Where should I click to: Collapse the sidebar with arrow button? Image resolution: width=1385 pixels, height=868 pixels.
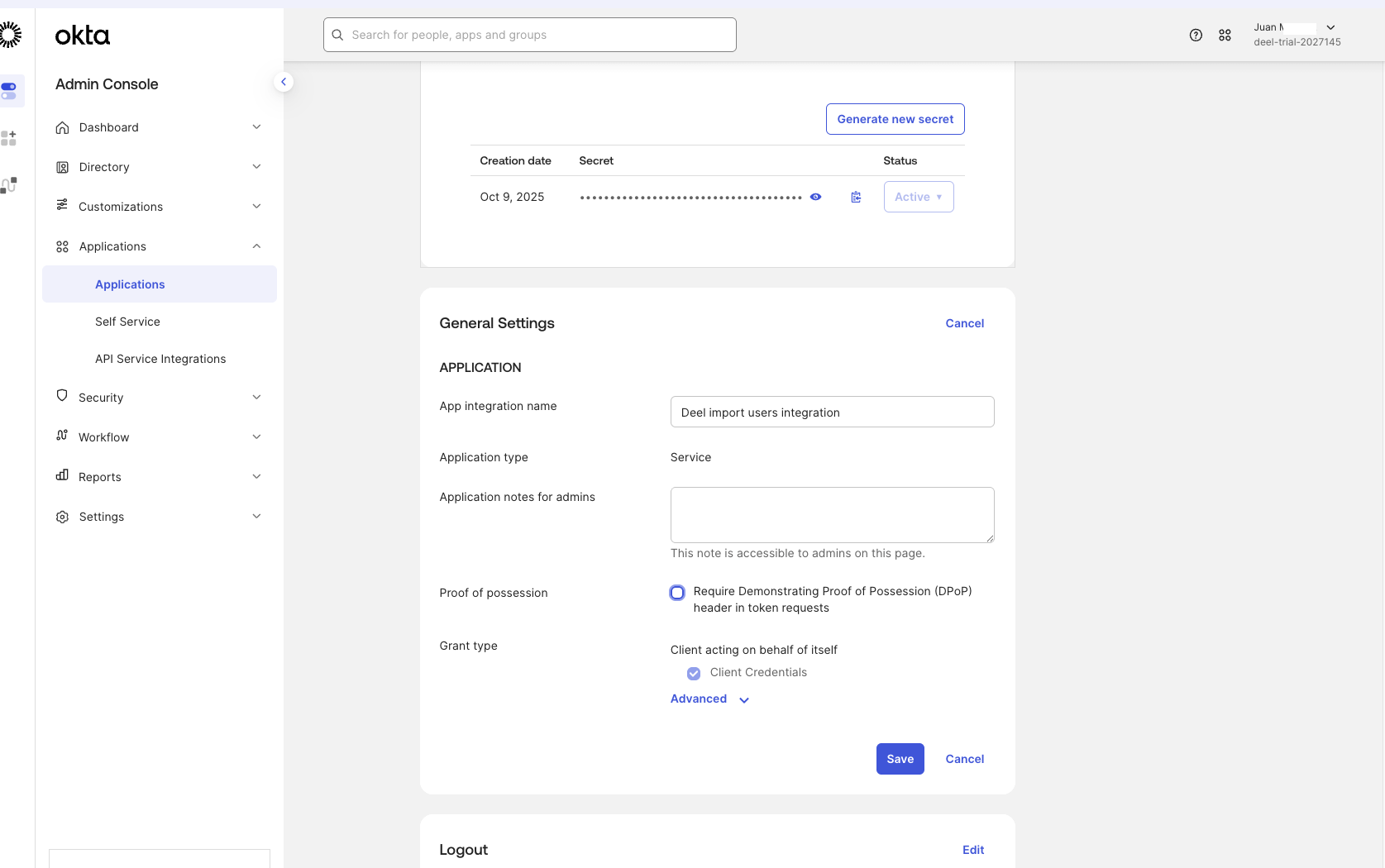point(284,82)
